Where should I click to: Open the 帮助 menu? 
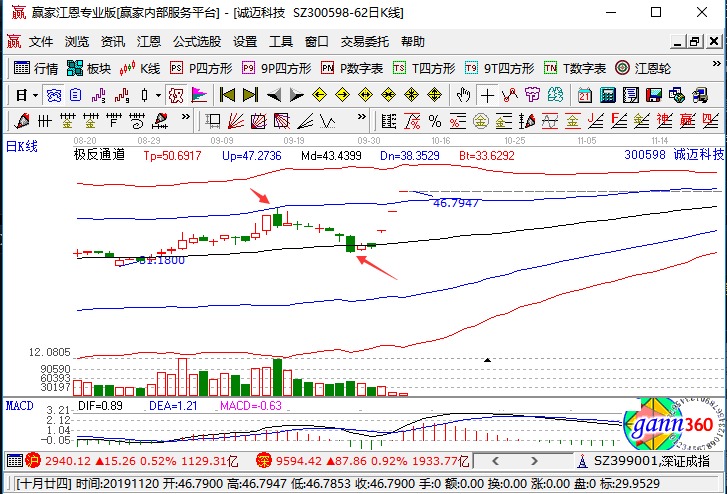[413, 42]
